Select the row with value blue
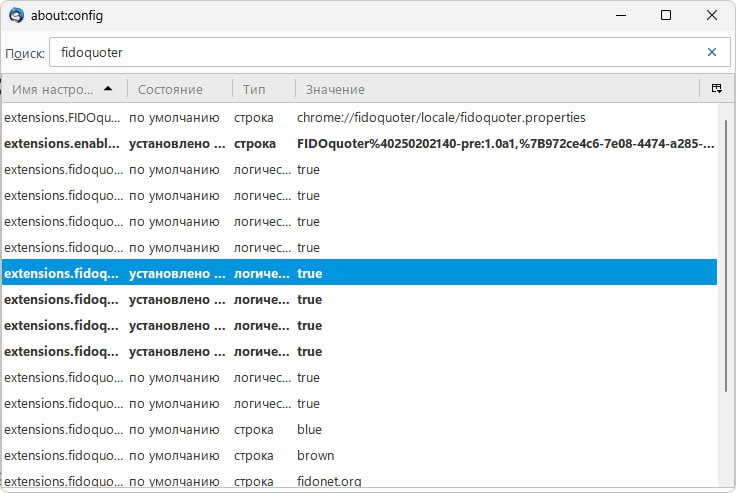 click(358, 429)
